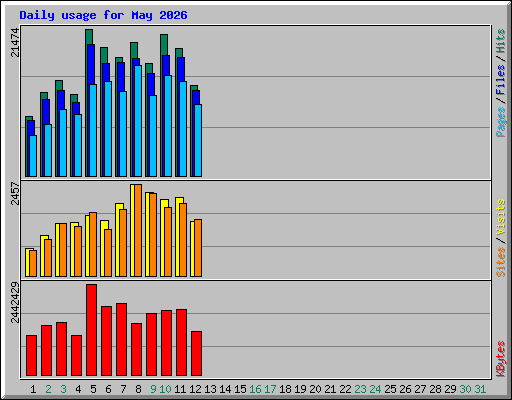Image resolution: width=512 pixels, height=400 pixels.
Task: Click day 5 on the x-axis
Action: (93, 389)
